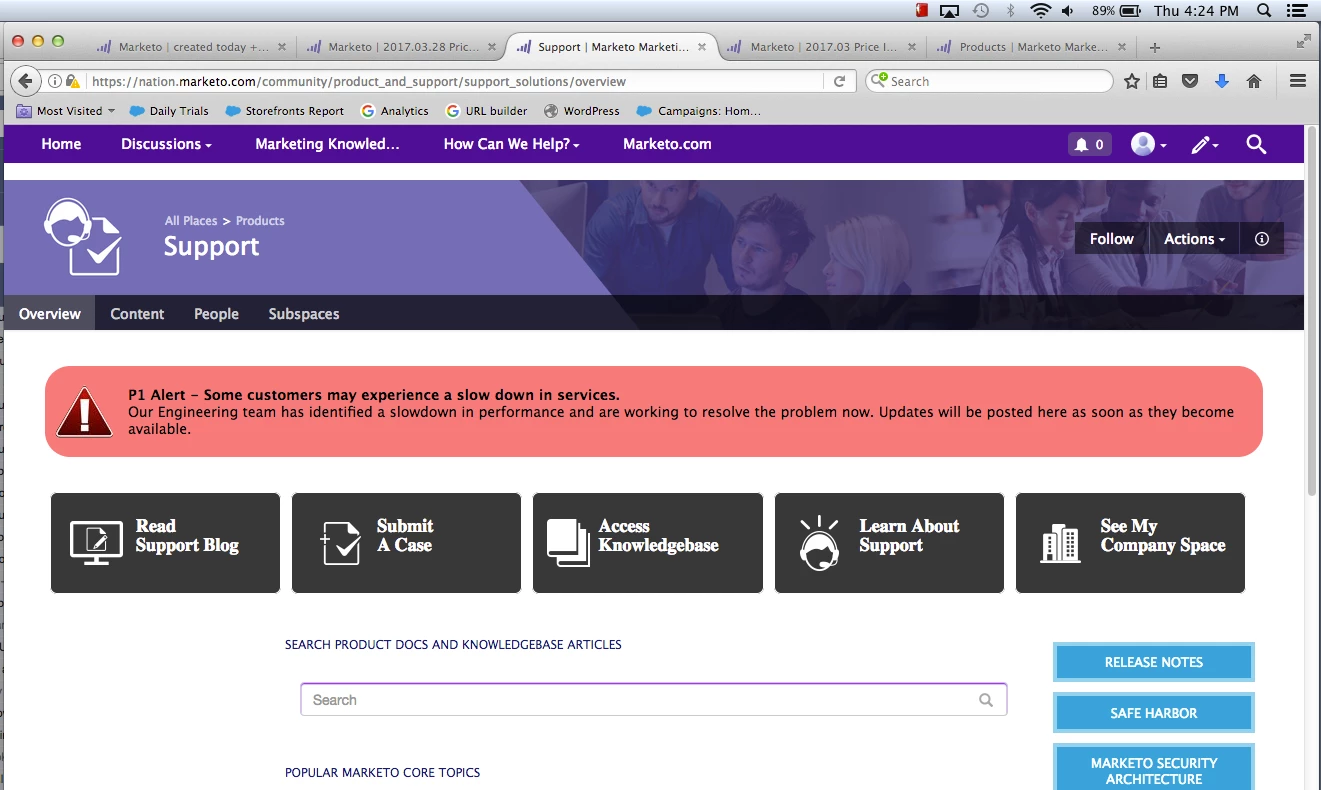1321x790 pixels.
Task: Open the notifications bell showing 0
Action: coord(1089,145)
